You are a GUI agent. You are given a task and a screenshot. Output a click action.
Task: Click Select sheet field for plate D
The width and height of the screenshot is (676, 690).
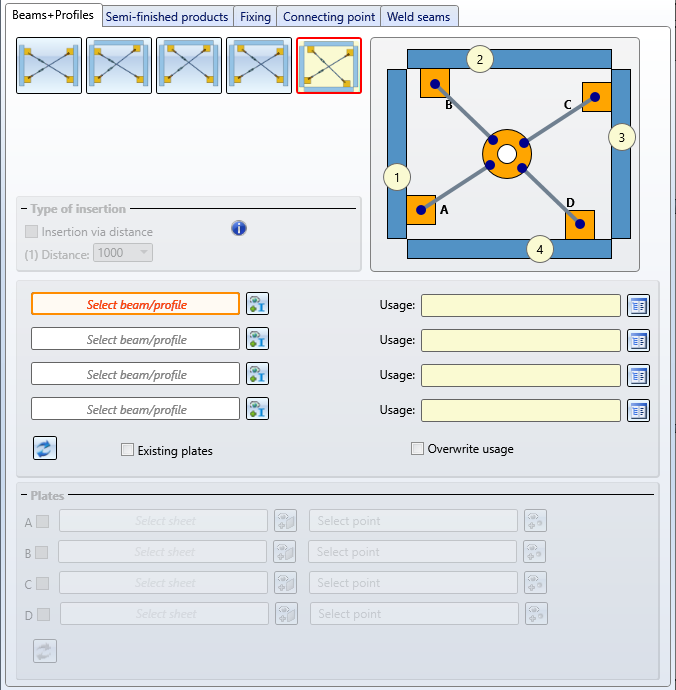click(x=164, y=613)
